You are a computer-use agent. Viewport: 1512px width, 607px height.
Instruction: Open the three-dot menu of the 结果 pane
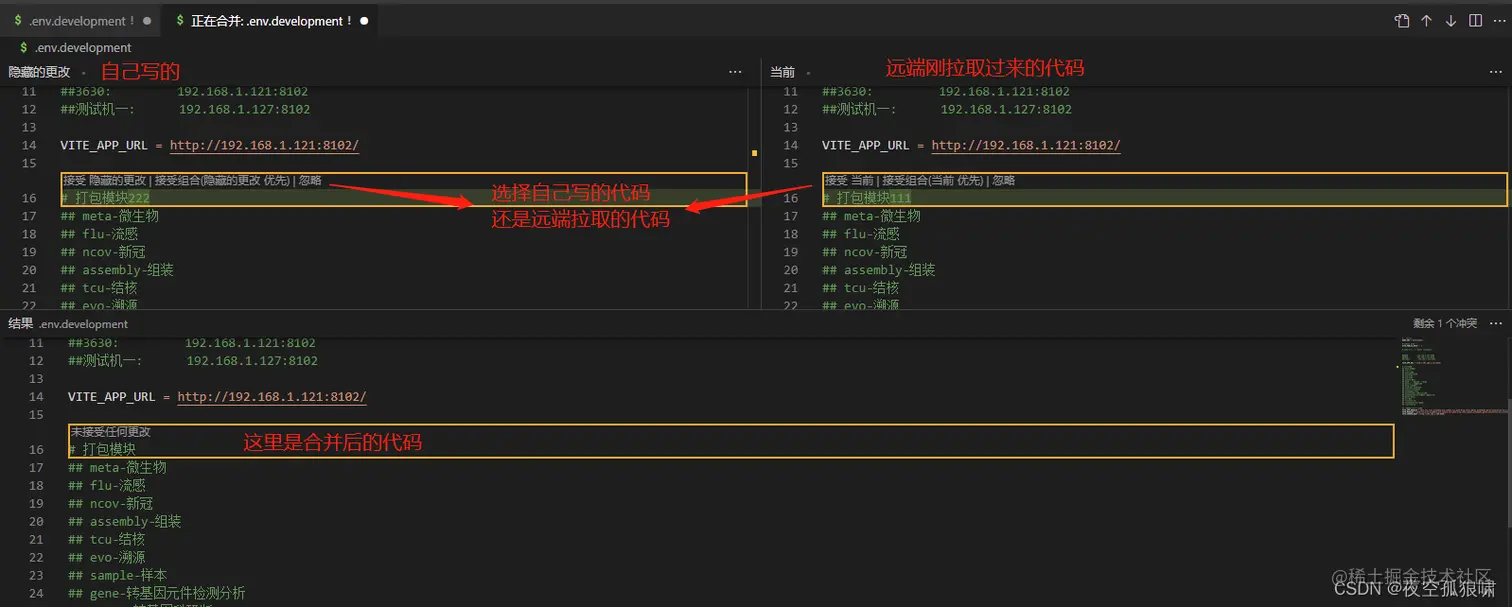coord(1496,324)
